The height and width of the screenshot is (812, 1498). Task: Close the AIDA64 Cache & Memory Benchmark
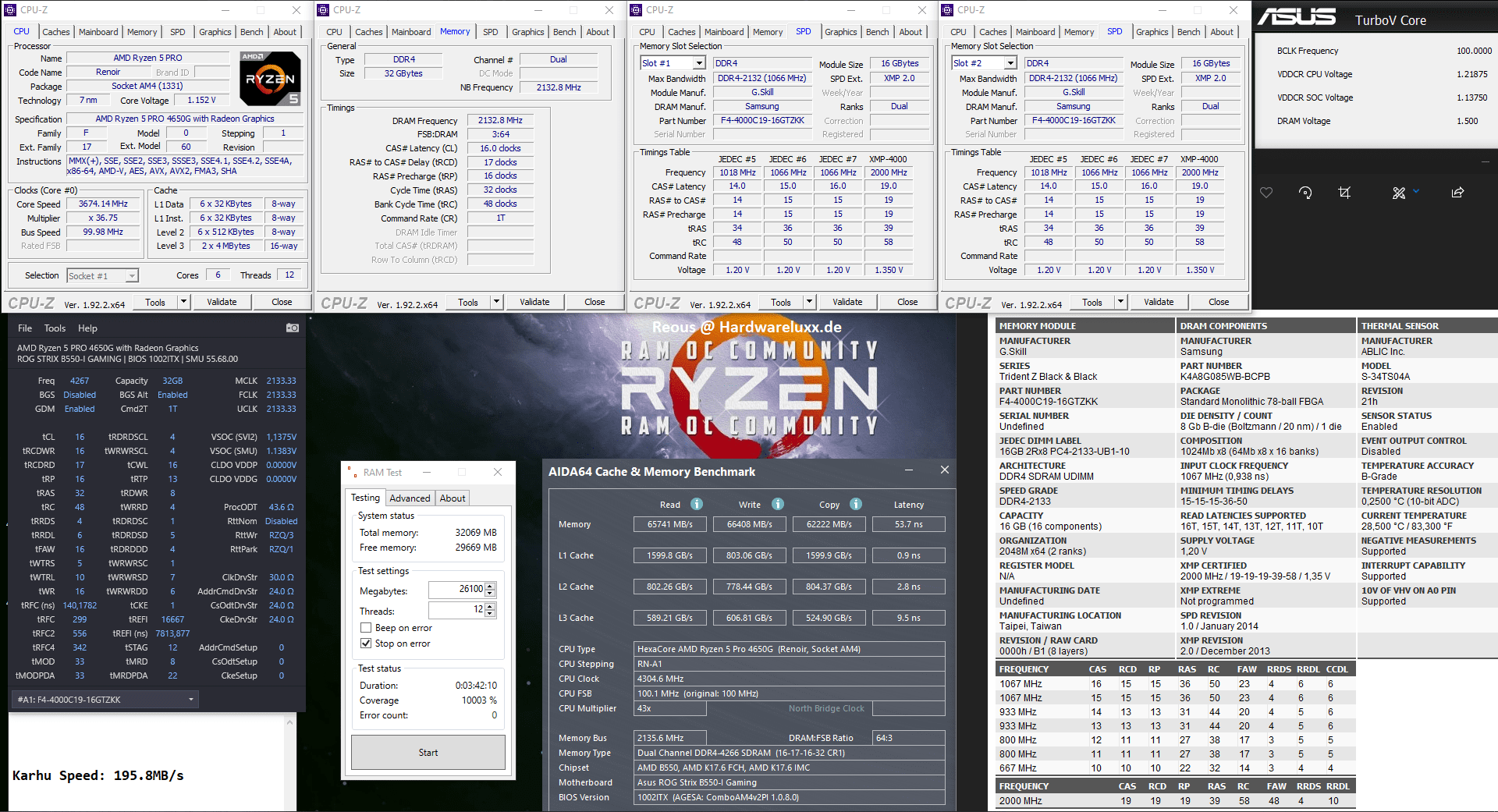pos(945,470)
